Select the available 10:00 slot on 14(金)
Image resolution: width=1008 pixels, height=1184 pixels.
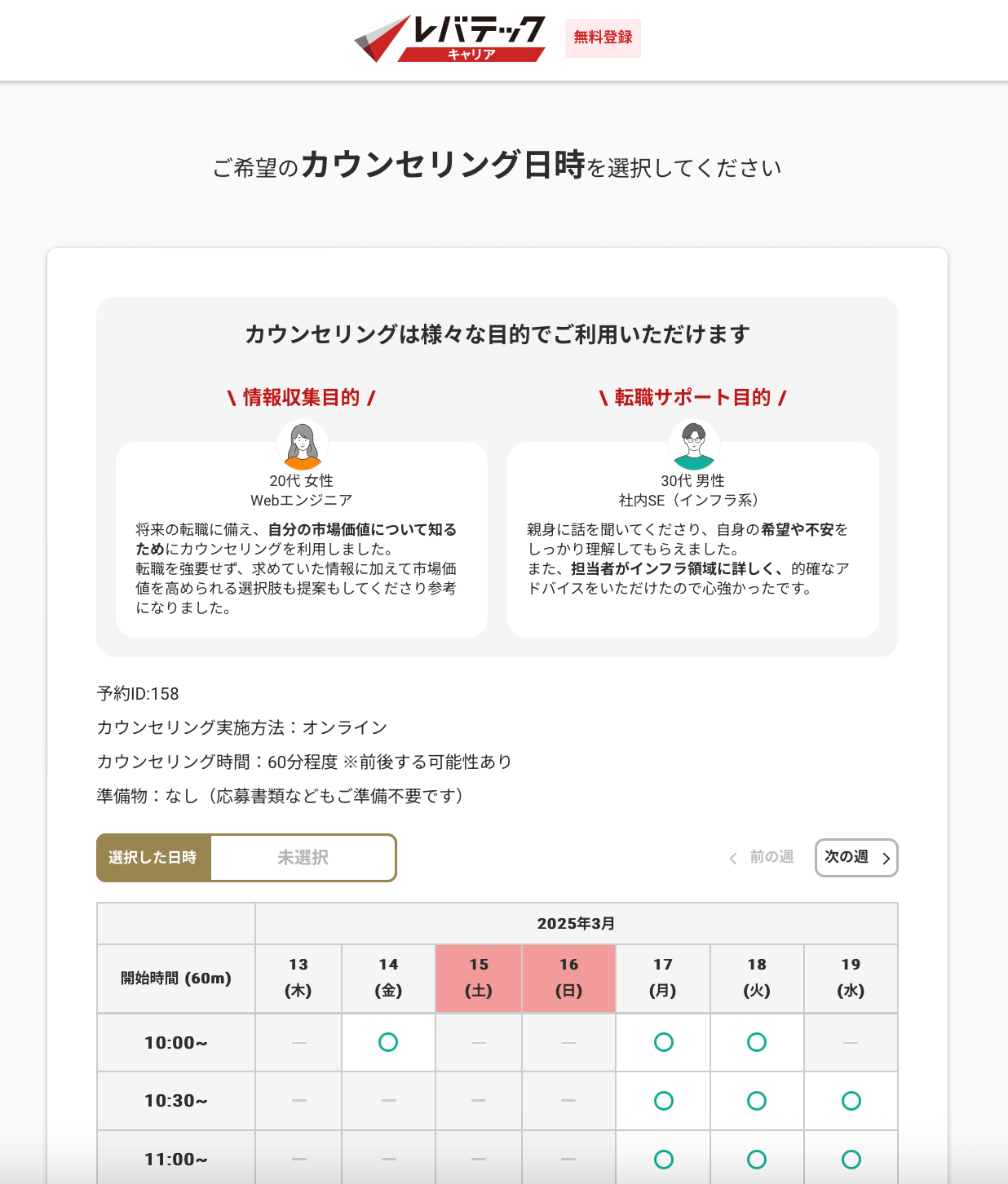(x=387, y=1042)
